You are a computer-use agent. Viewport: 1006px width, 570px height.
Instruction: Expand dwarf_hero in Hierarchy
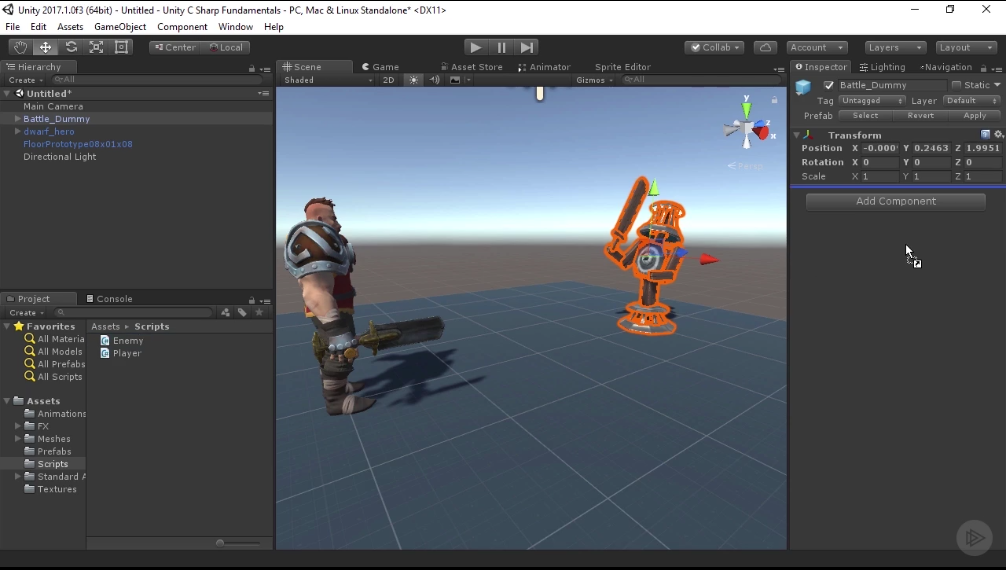coord(17,132)
